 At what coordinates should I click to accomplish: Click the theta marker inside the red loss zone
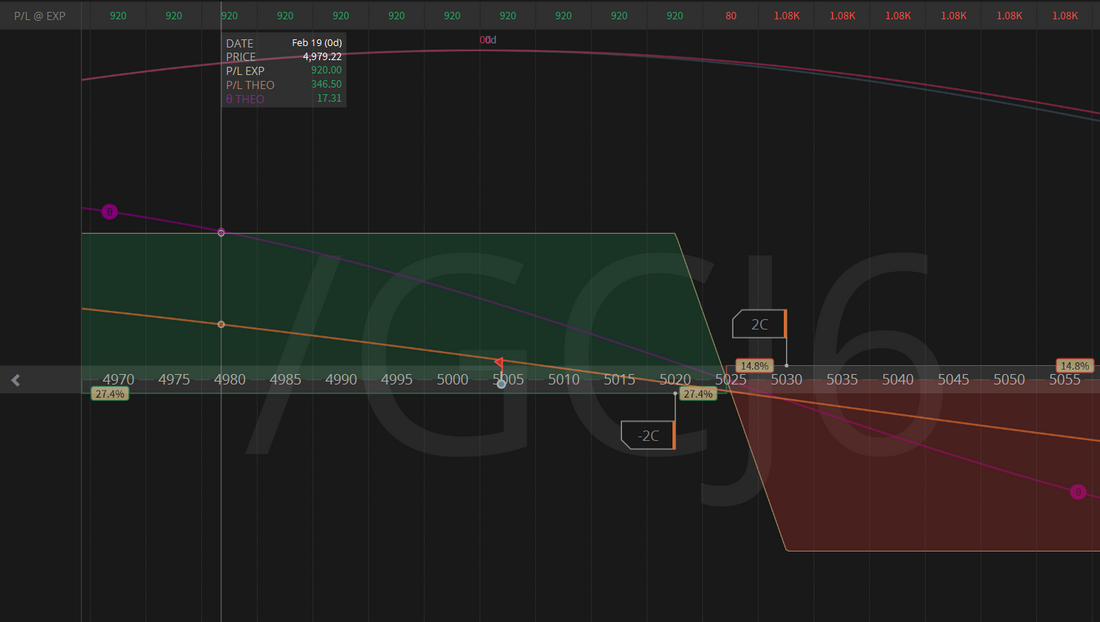pos(1078,492)
